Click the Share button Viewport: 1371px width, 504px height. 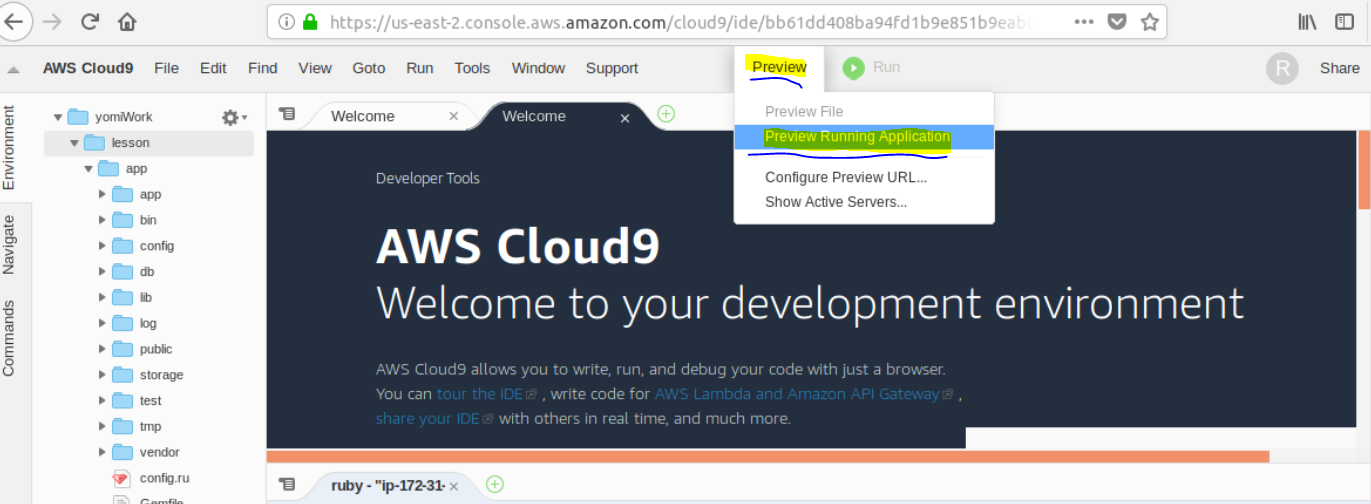1339,68
